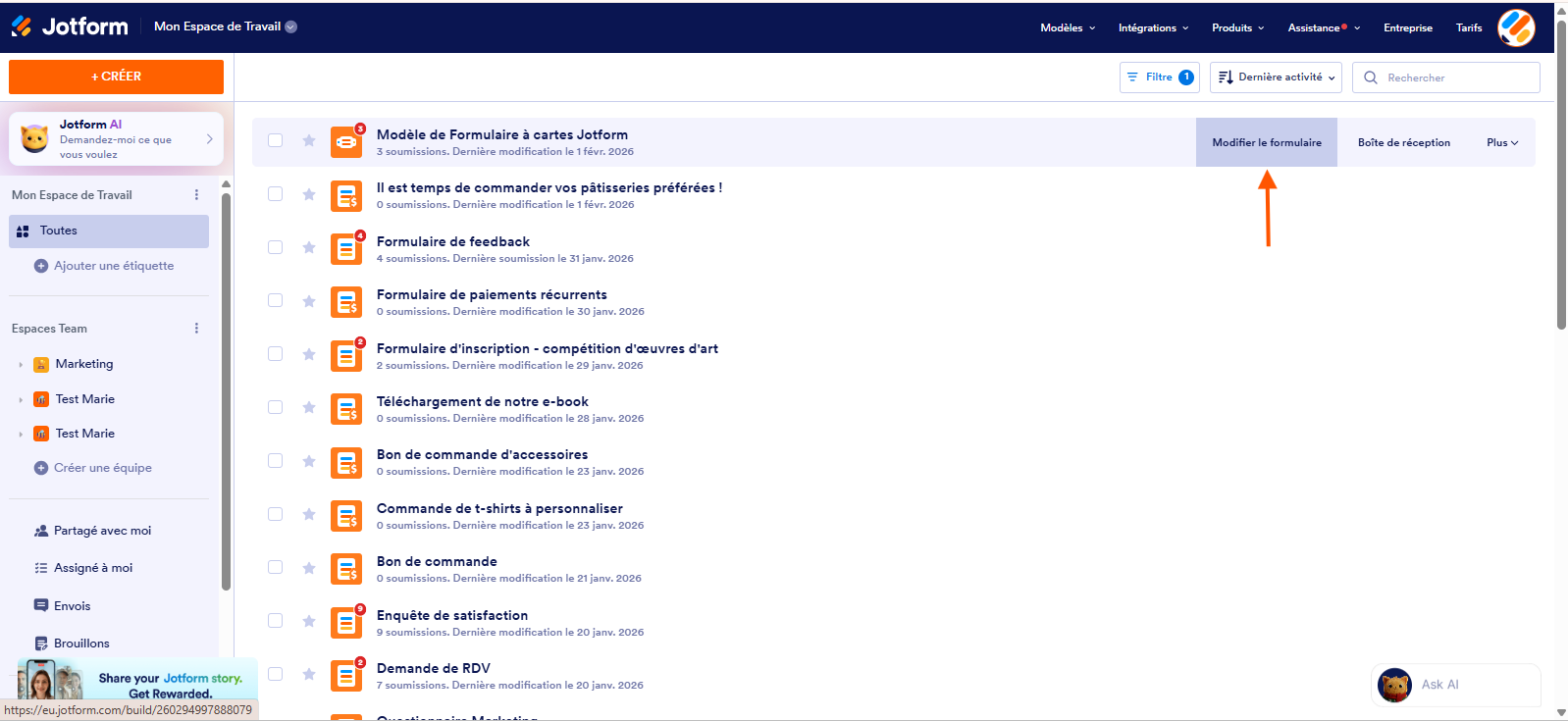
Task: Click Modifier le formulaire
Action: (1267, 142)
